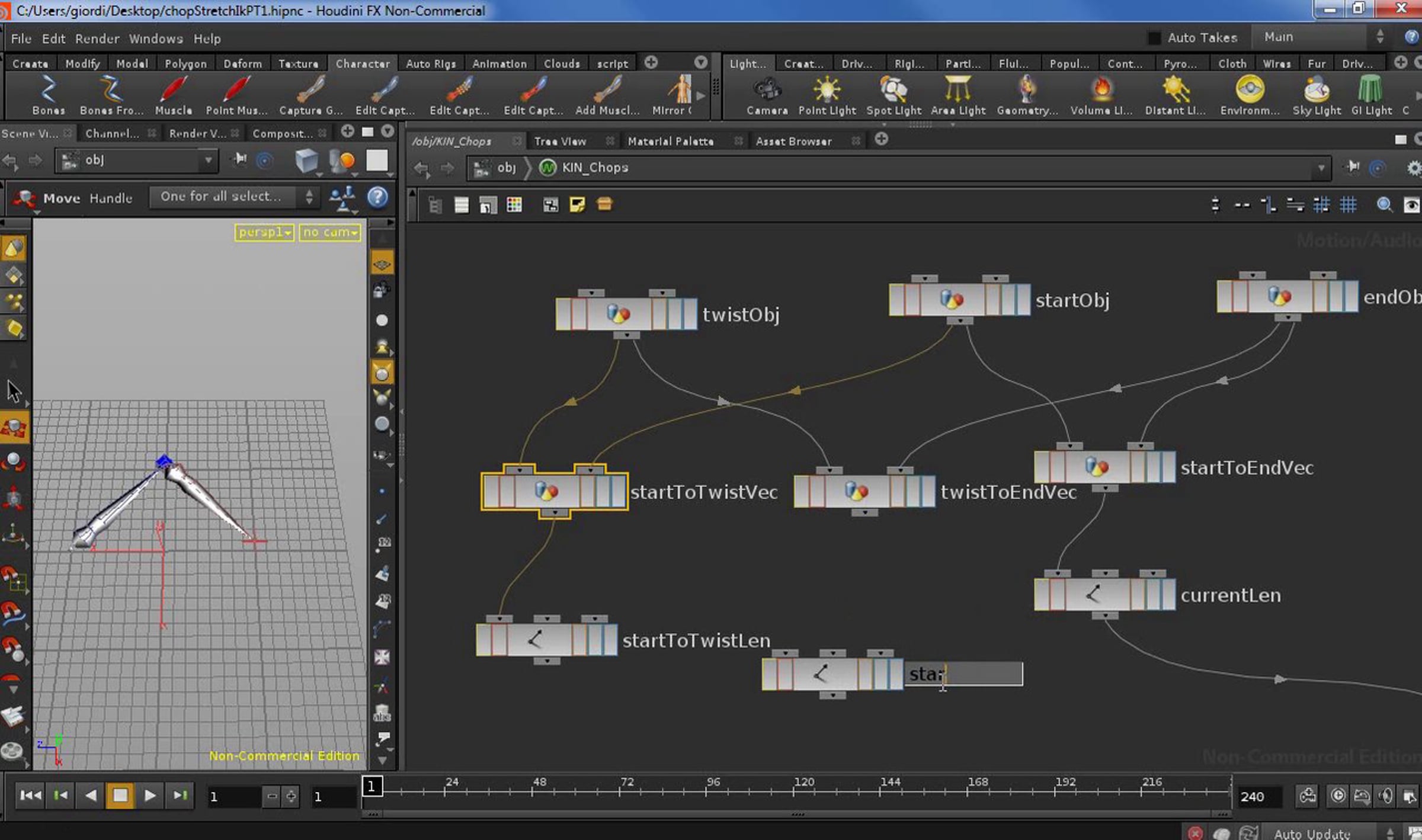Toggle display flag on startToEndVec node
This screenshot has height=840, width=1422.
(1168, 467)
